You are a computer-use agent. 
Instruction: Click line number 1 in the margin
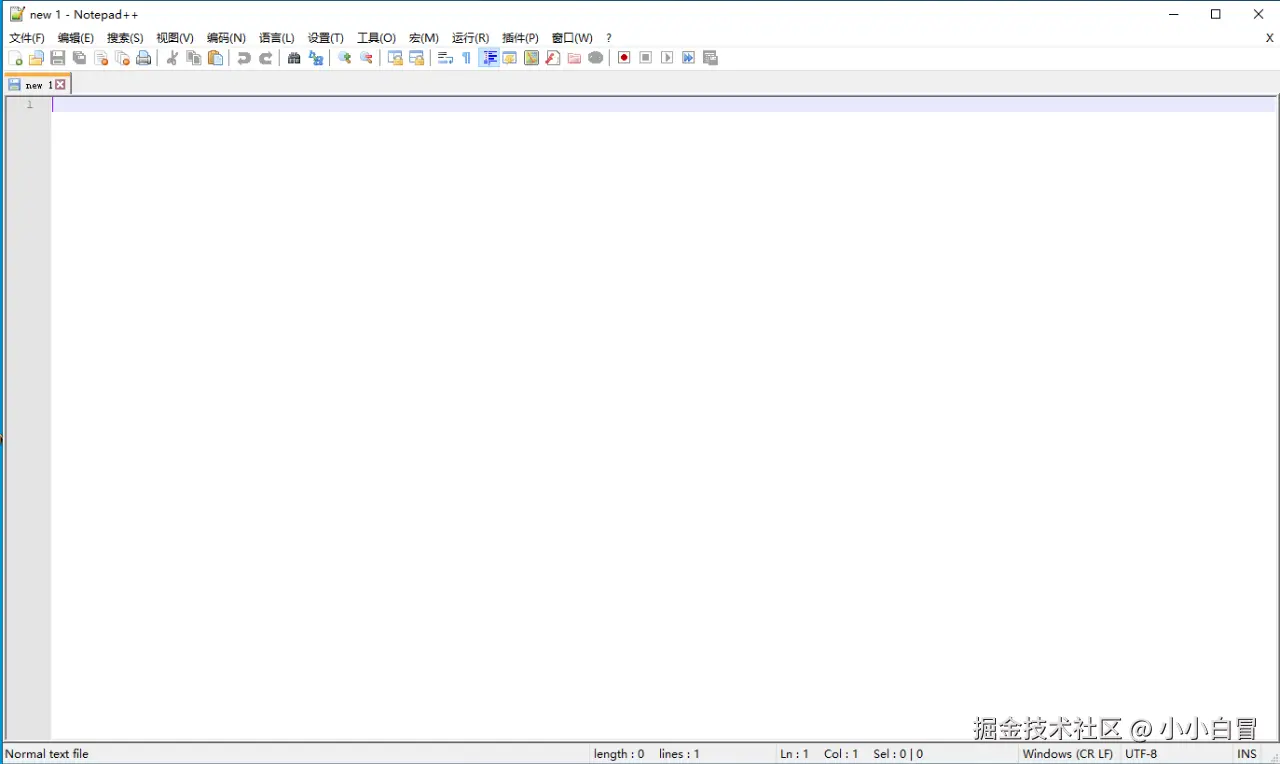[x=29, y=105]
